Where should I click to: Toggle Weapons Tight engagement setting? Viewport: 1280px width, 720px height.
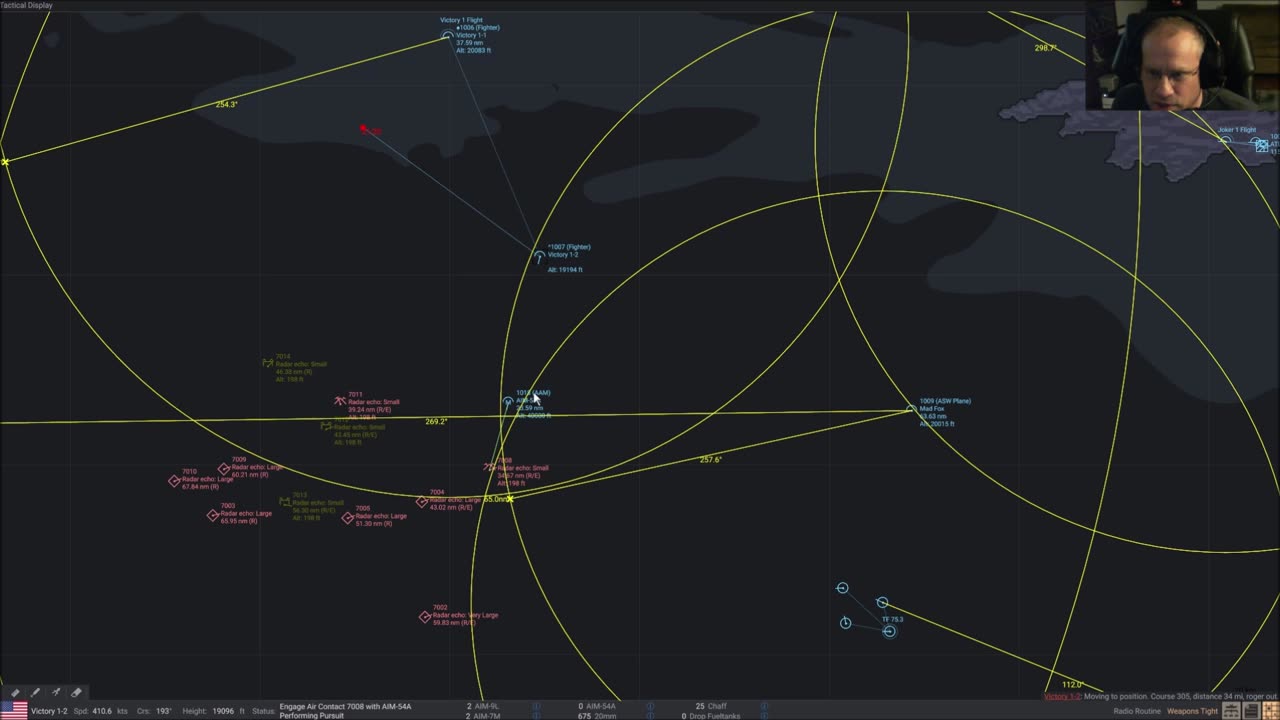point(1192,711)
